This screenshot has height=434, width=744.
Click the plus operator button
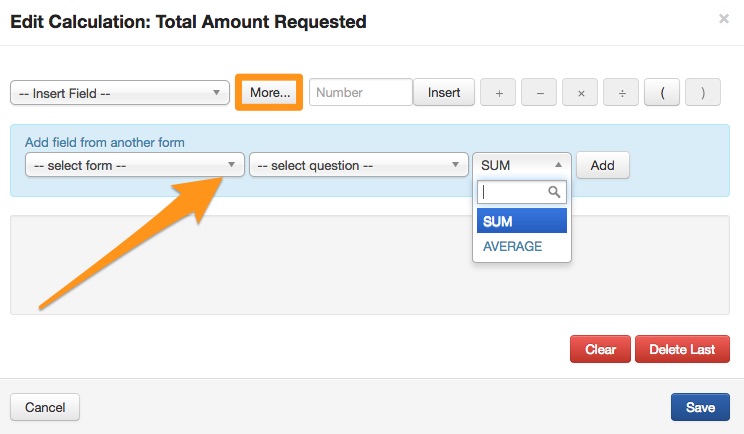tap(498, 93)
